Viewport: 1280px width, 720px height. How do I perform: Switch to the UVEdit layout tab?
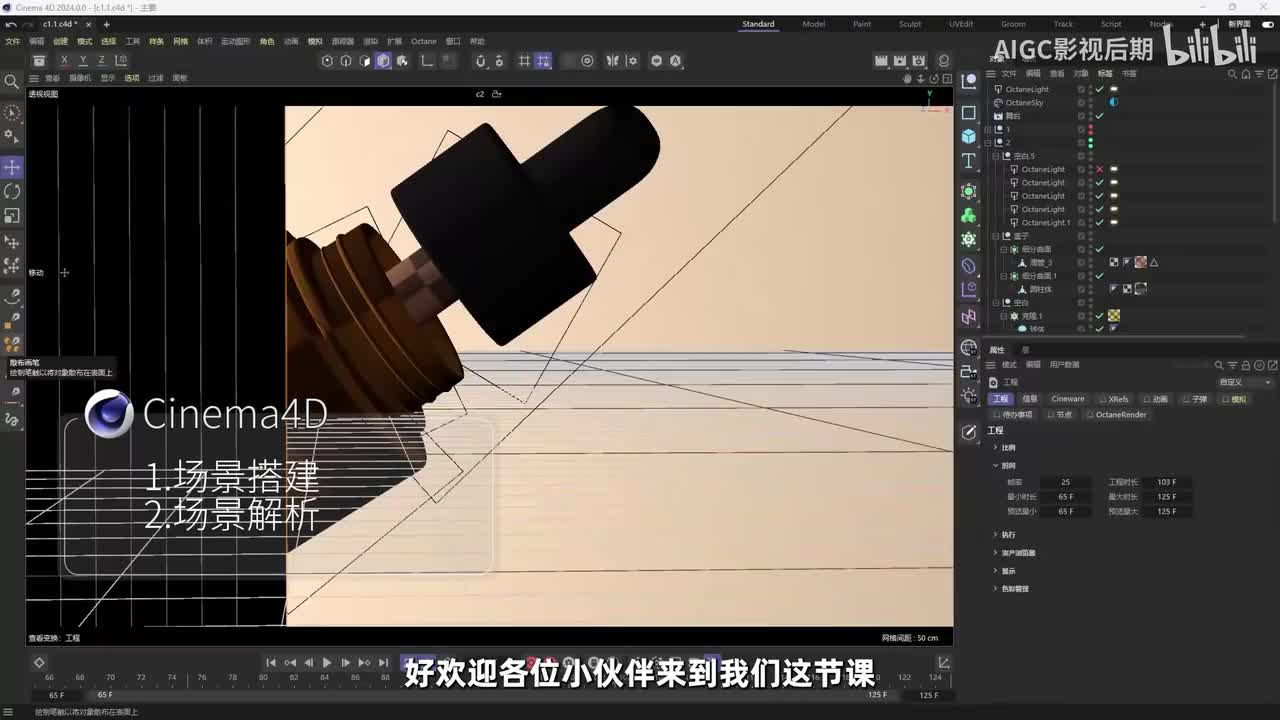[961, 24]
